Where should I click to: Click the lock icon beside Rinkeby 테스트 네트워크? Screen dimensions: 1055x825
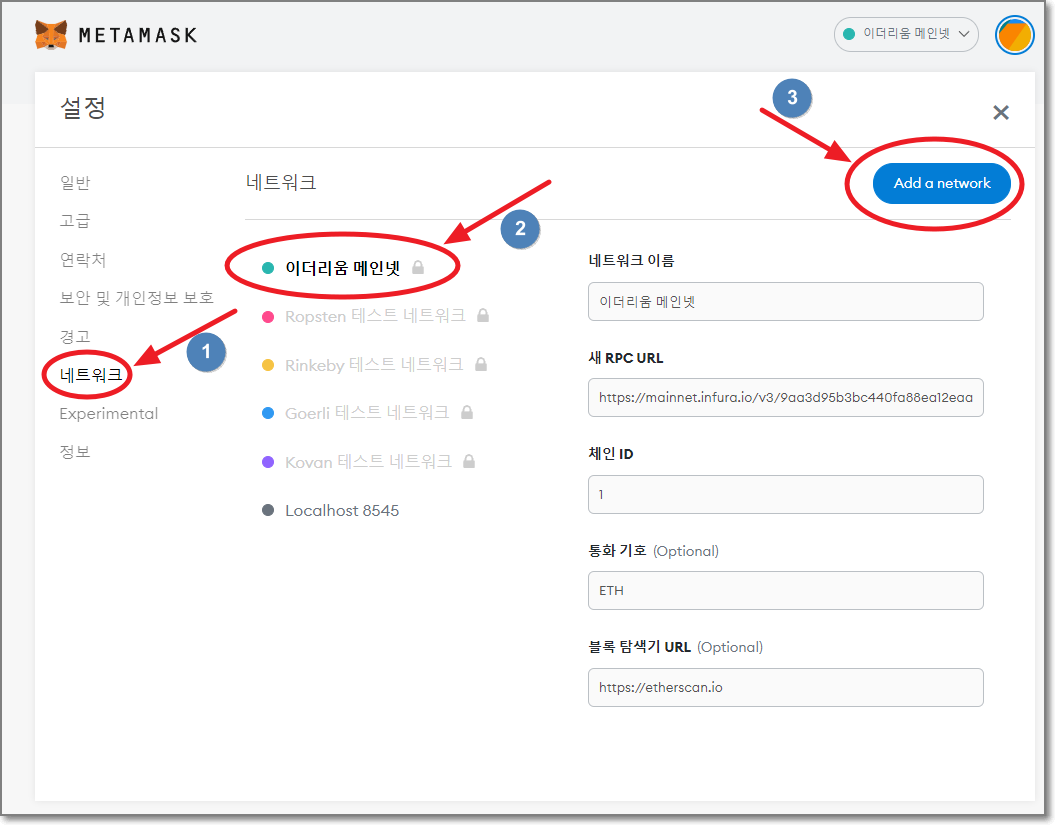click(480, 364)
